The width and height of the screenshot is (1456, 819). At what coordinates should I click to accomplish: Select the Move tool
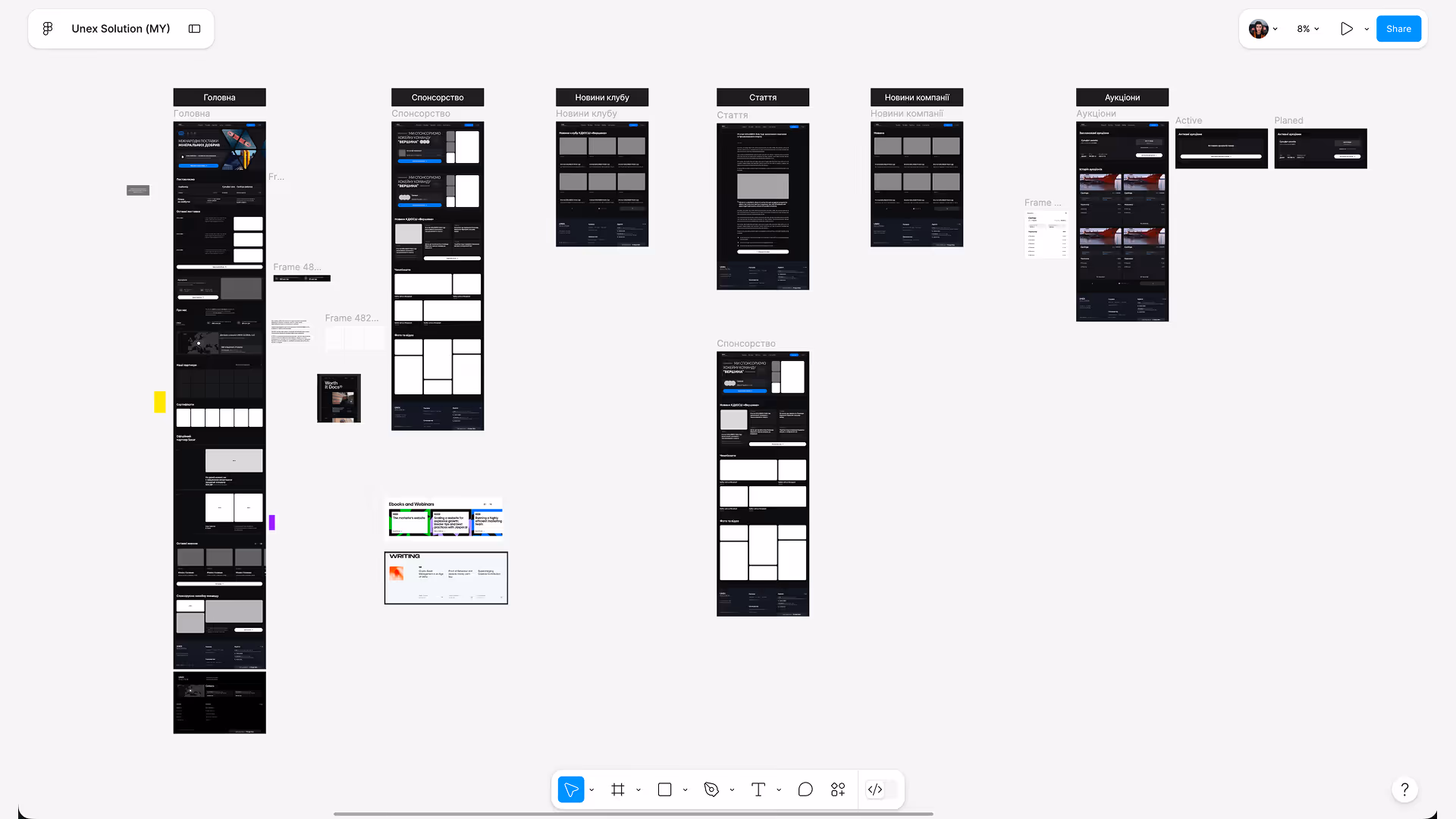pos(571,789)
